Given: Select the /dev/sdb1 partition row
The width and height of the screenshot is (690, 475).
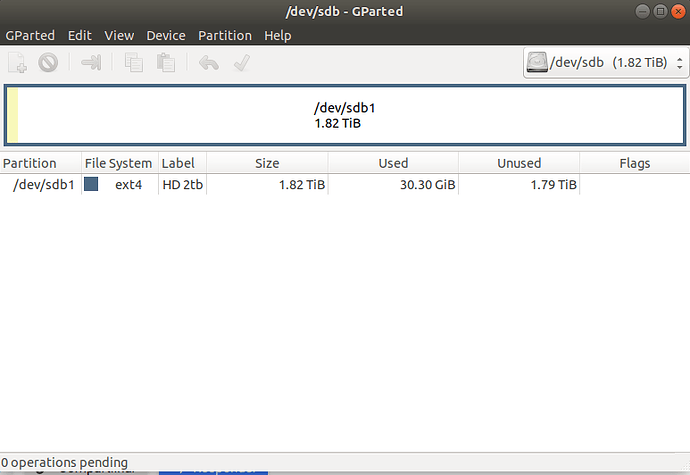Looking at the screenshot, I should (x=345, y=184).
